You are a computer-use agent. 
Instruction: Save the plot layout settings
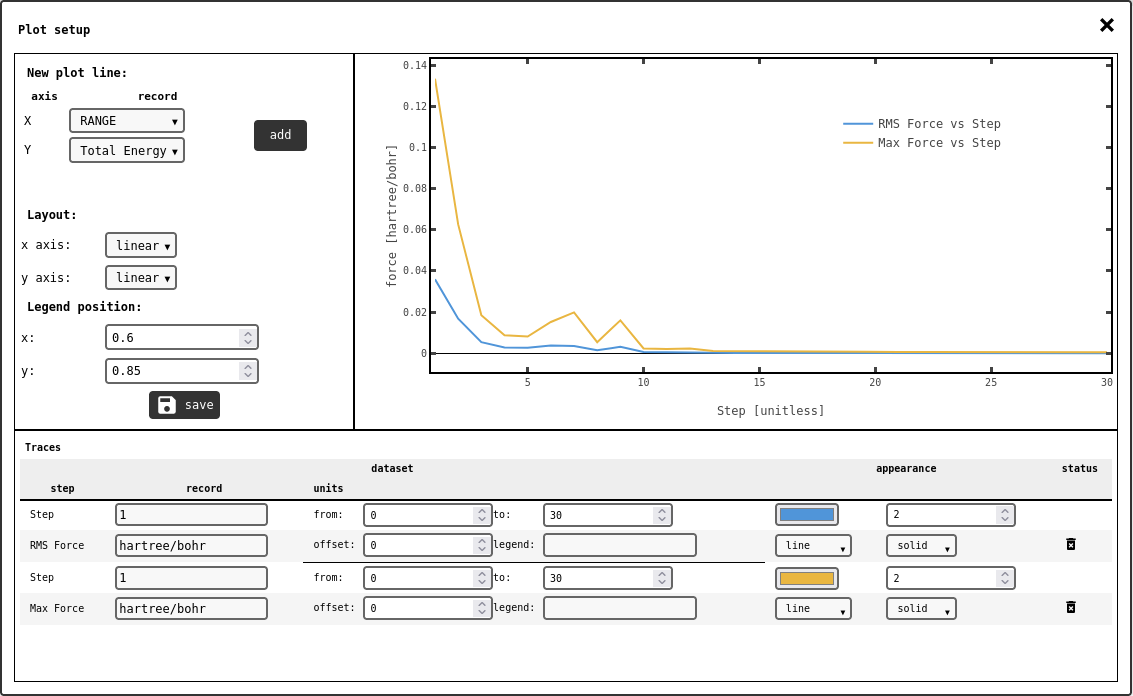coord(184,405)
